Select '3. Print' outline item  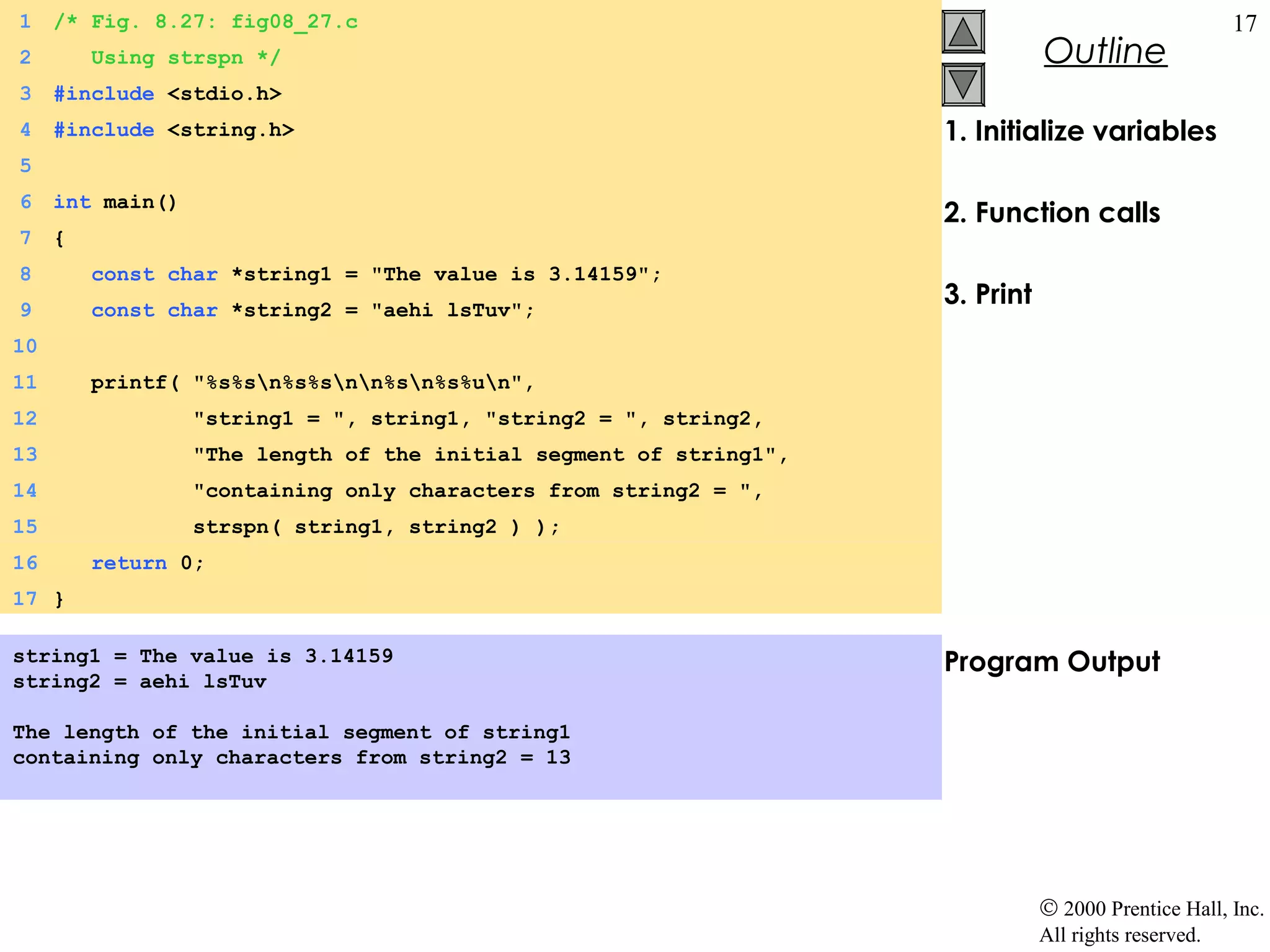(x=988, y=293)
